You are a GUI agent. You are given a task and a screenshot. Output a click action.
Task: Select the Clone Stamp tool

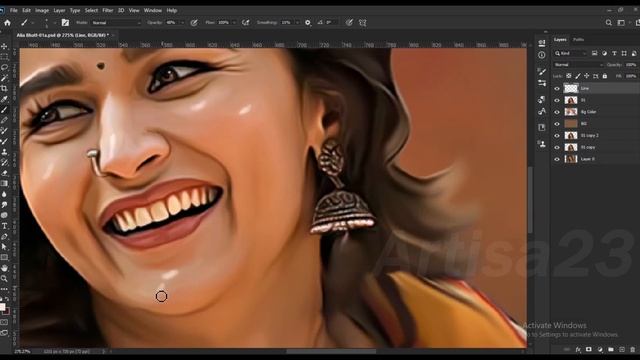4,152
